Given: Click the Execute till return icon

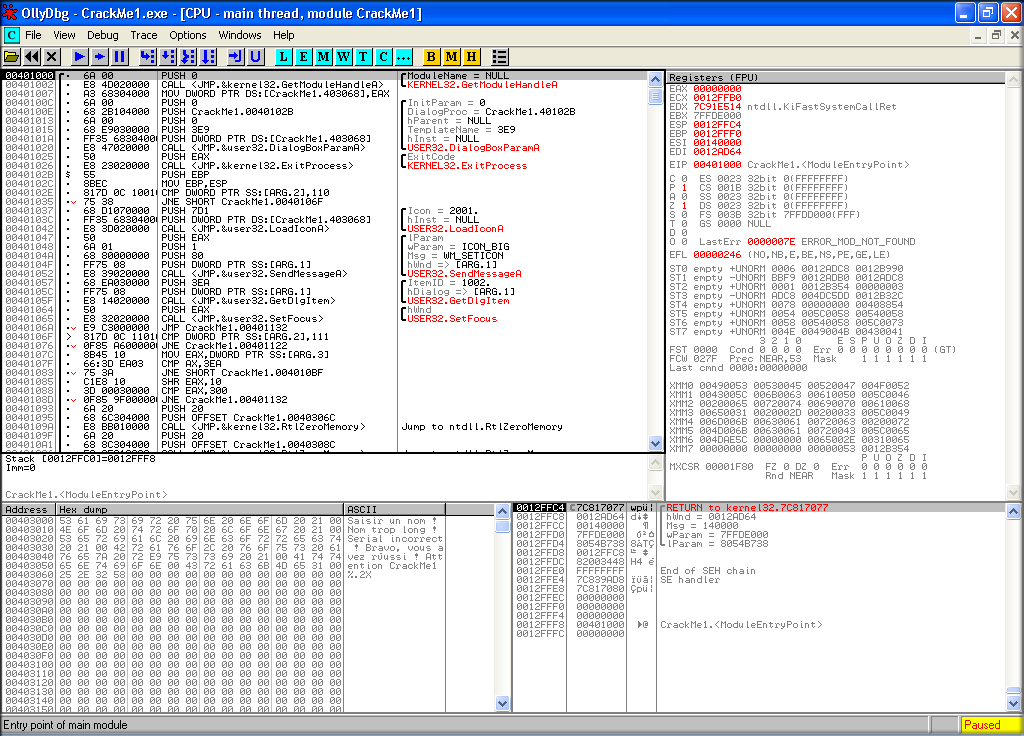Looking at the screenshot, I should pyautogui.click(x=236, y=57).
